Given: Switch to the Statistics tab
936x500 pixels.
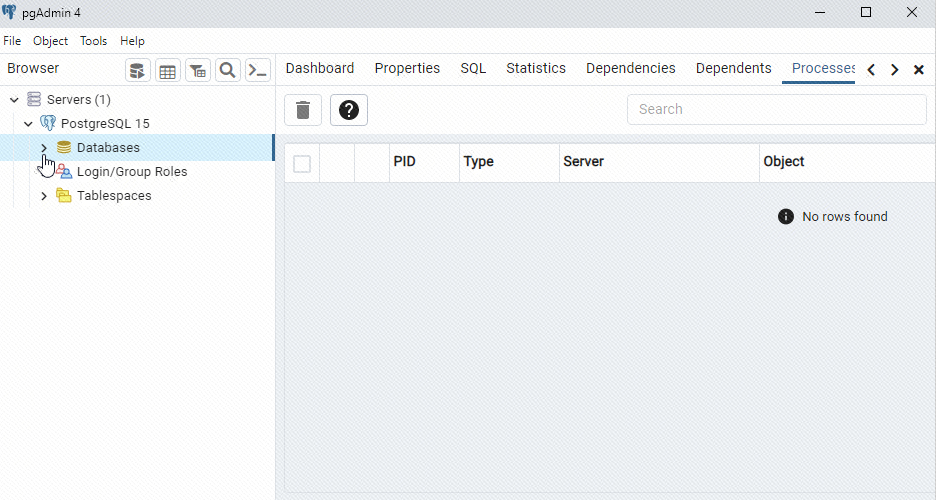Looking at the screenshot, I should tap(536, 68).
